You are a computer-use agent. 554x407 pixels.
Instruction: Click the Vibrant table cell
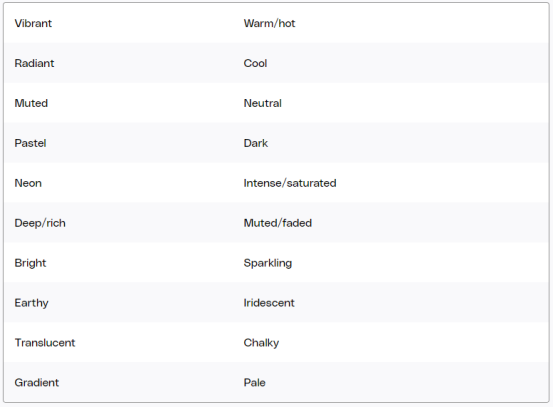click(x=33, y=23)
